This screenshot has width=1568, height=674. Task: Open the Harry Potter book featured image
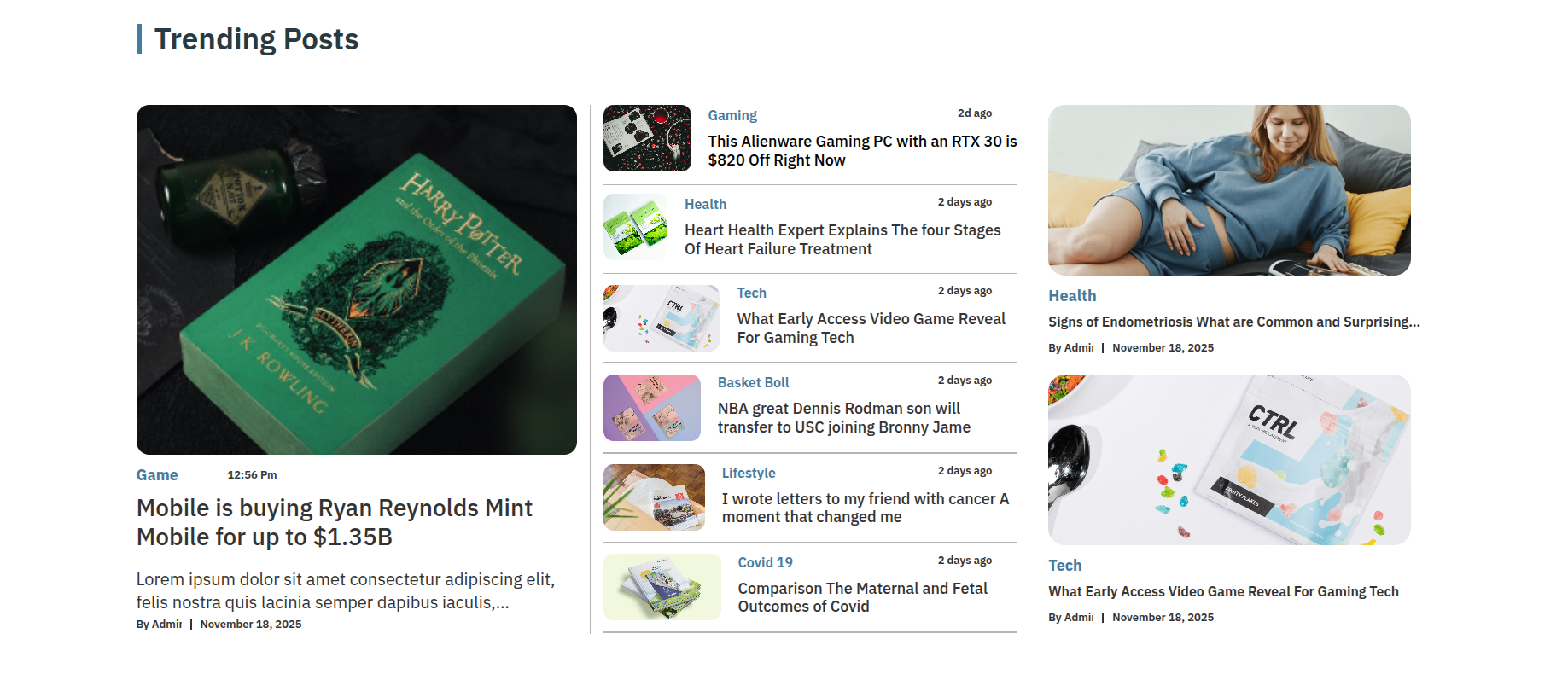pyautogui.click(x=357, y=280)
